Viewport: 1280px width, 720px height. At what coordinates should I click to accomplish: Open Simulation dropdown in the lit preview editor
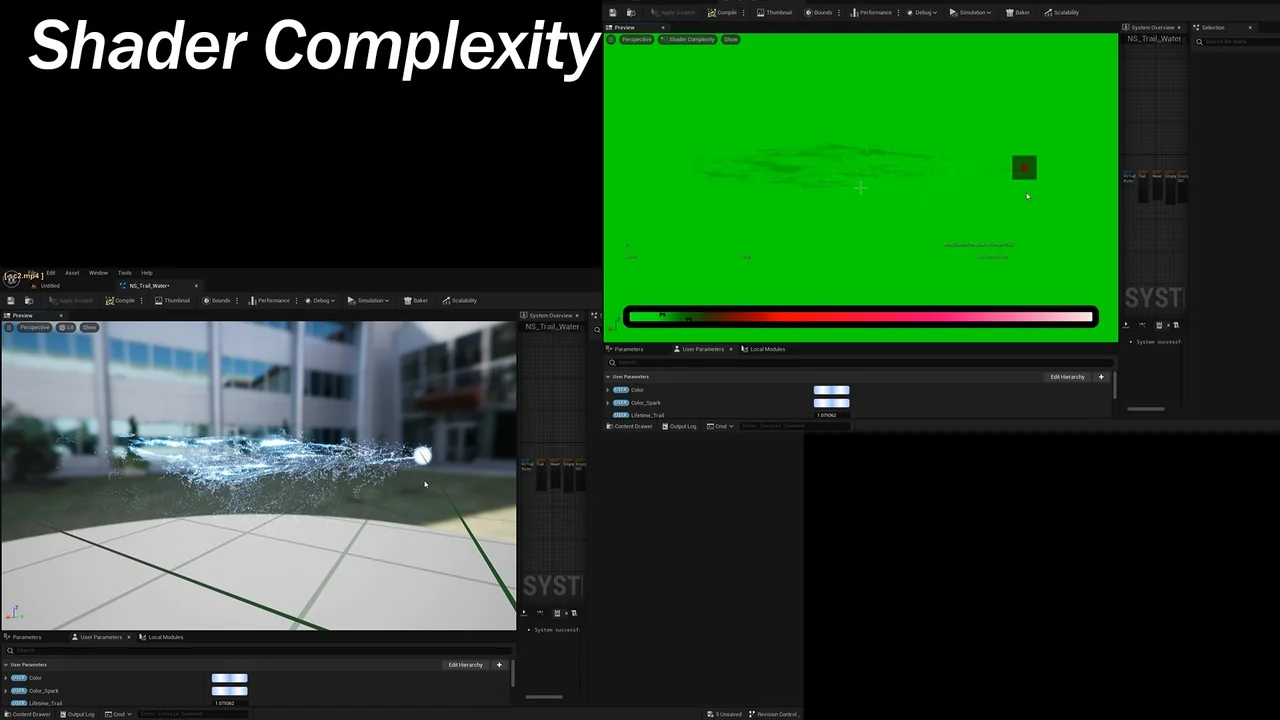click(369, 300)
